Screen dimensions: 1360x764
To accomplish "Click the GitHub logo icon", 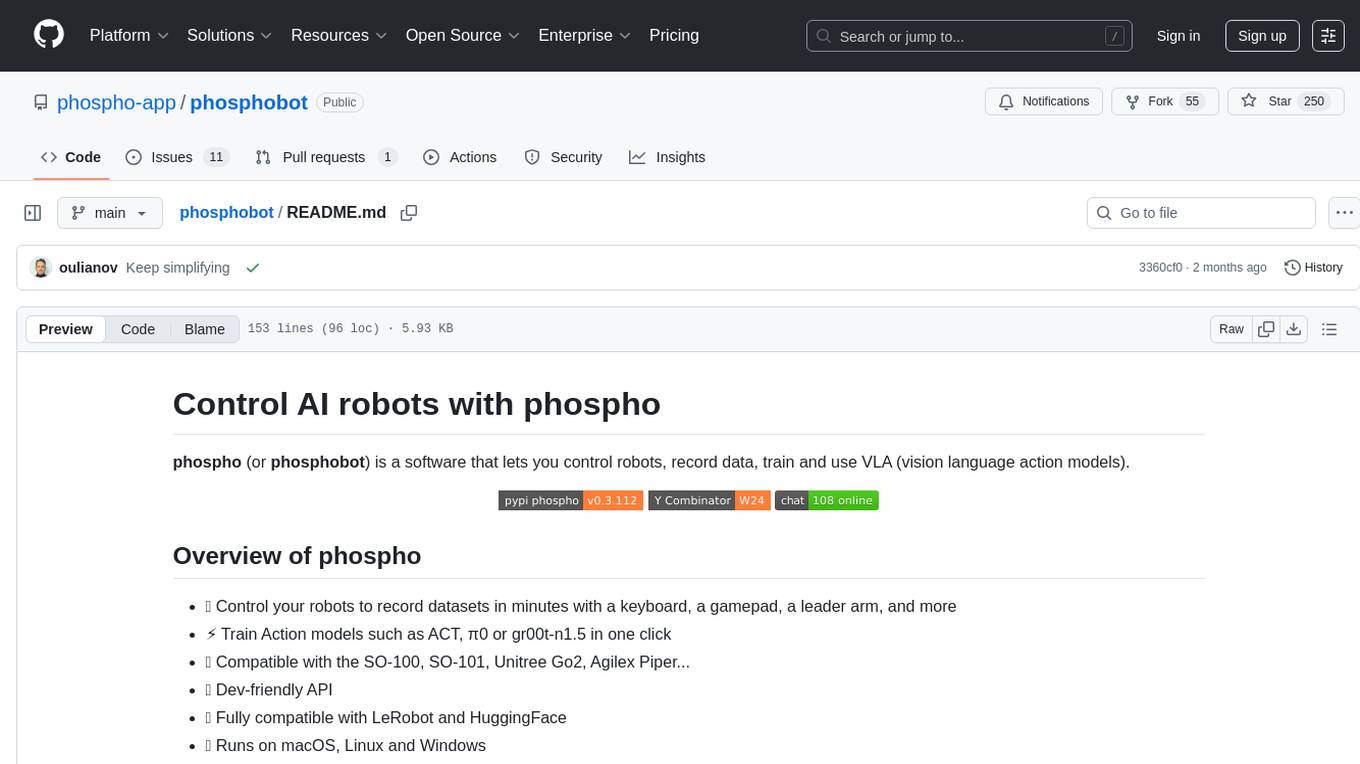I will pos(49,35).
